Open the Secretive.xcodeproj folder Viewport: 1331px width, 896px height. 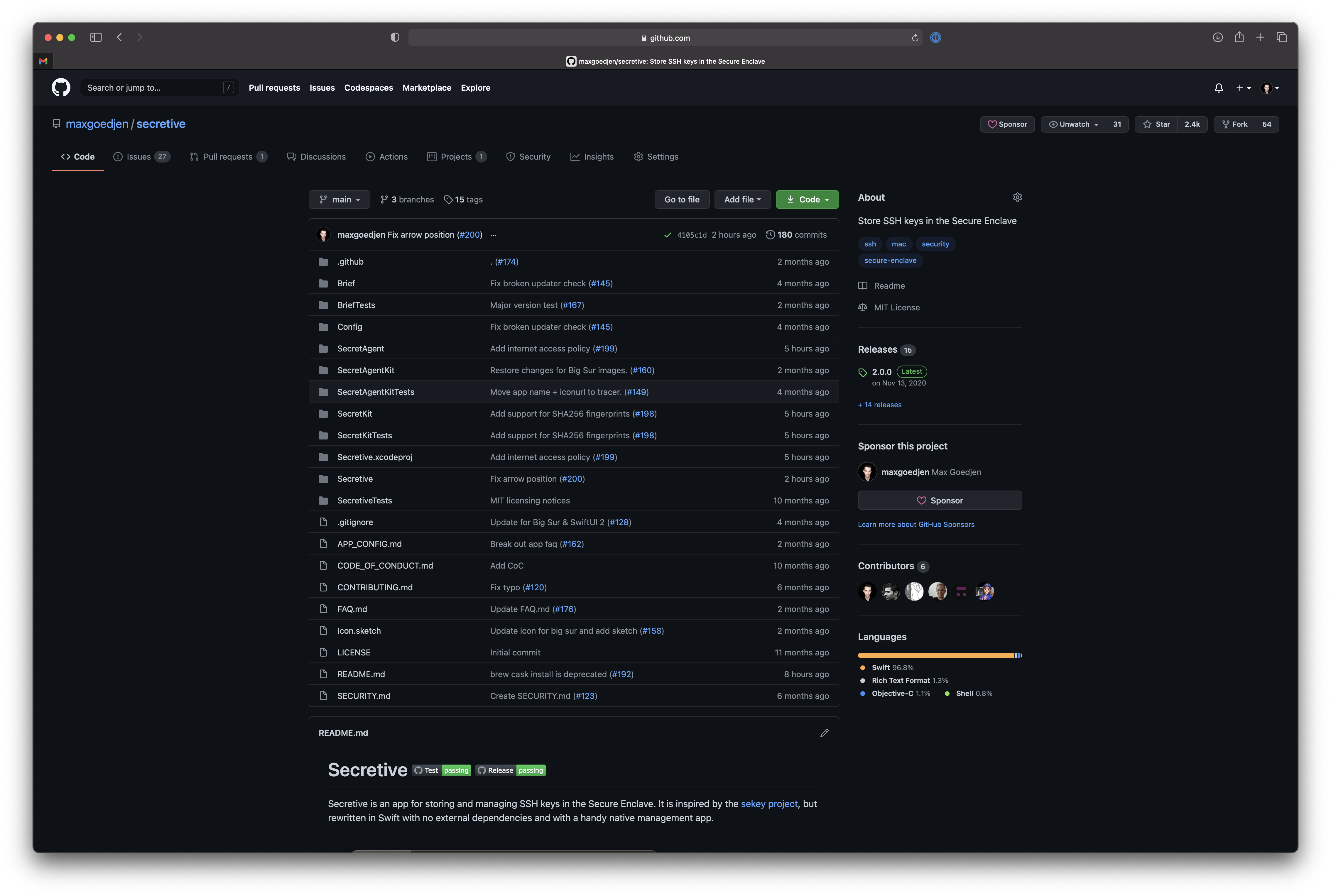click(x=374, y=457)
